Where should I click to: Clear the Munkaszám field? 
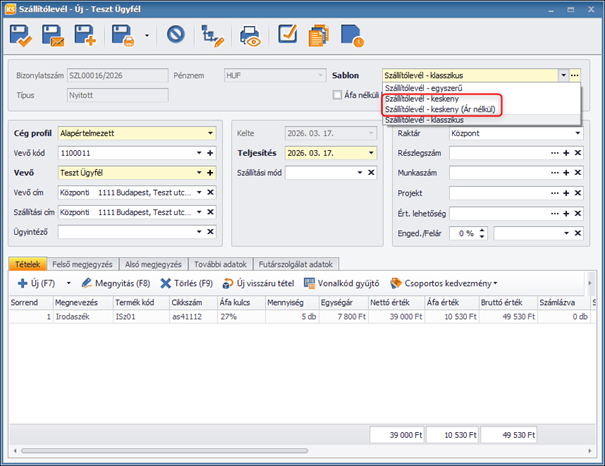[578, 172]
